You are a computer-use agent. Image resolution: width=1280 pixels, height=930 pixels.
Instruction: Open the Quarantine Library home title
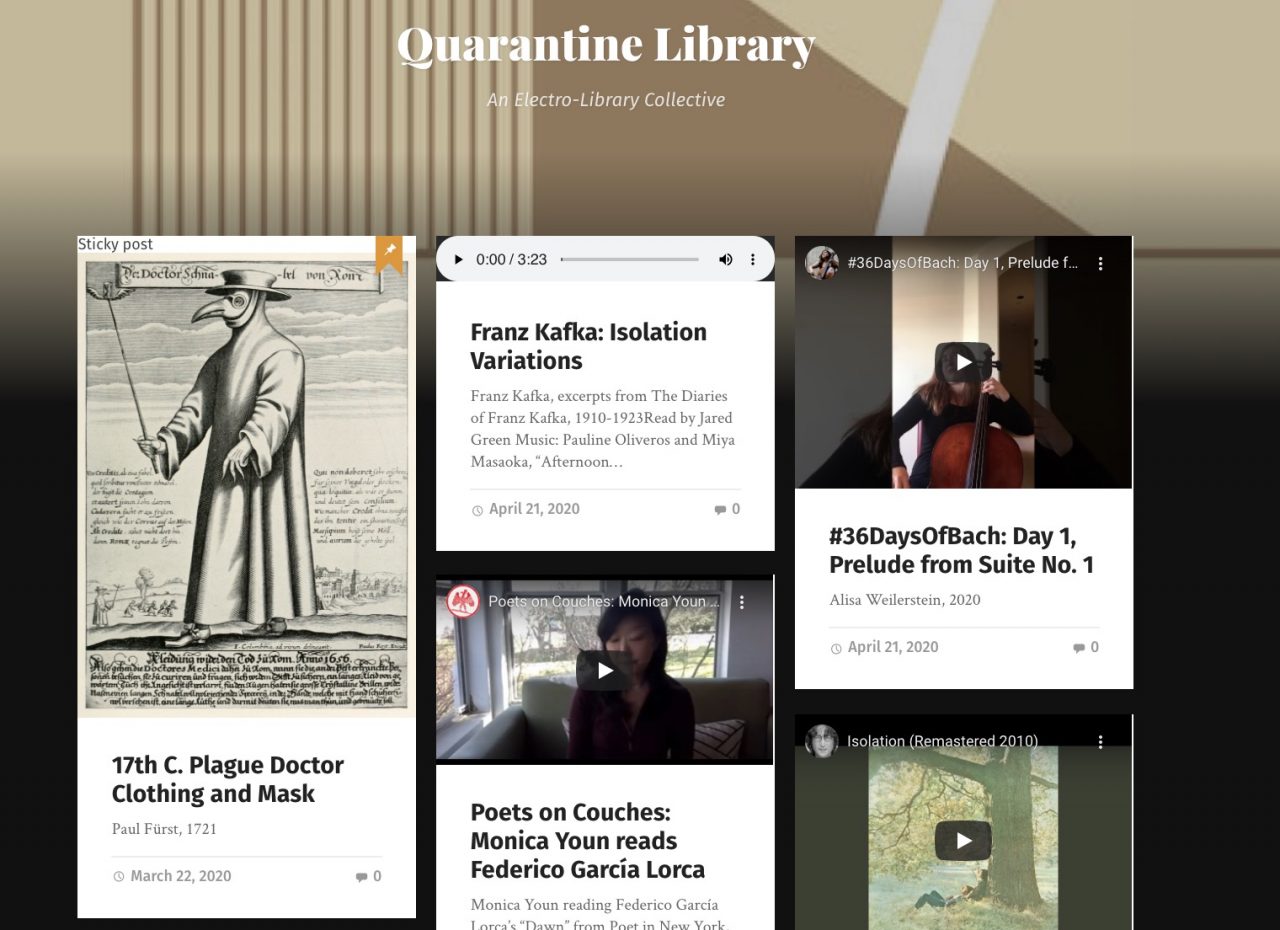(606, 45)
